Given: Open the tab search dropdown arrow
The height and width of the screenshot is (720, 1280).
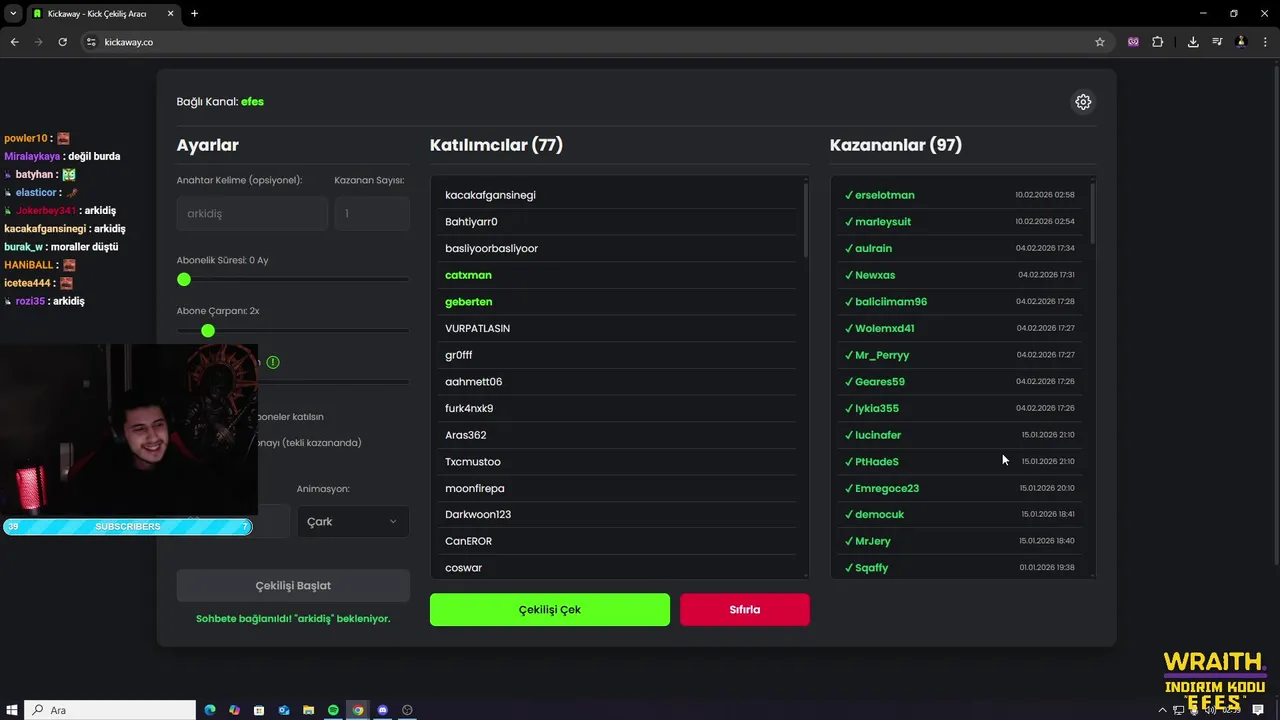Looking at the screenshot, I should 13,14.
